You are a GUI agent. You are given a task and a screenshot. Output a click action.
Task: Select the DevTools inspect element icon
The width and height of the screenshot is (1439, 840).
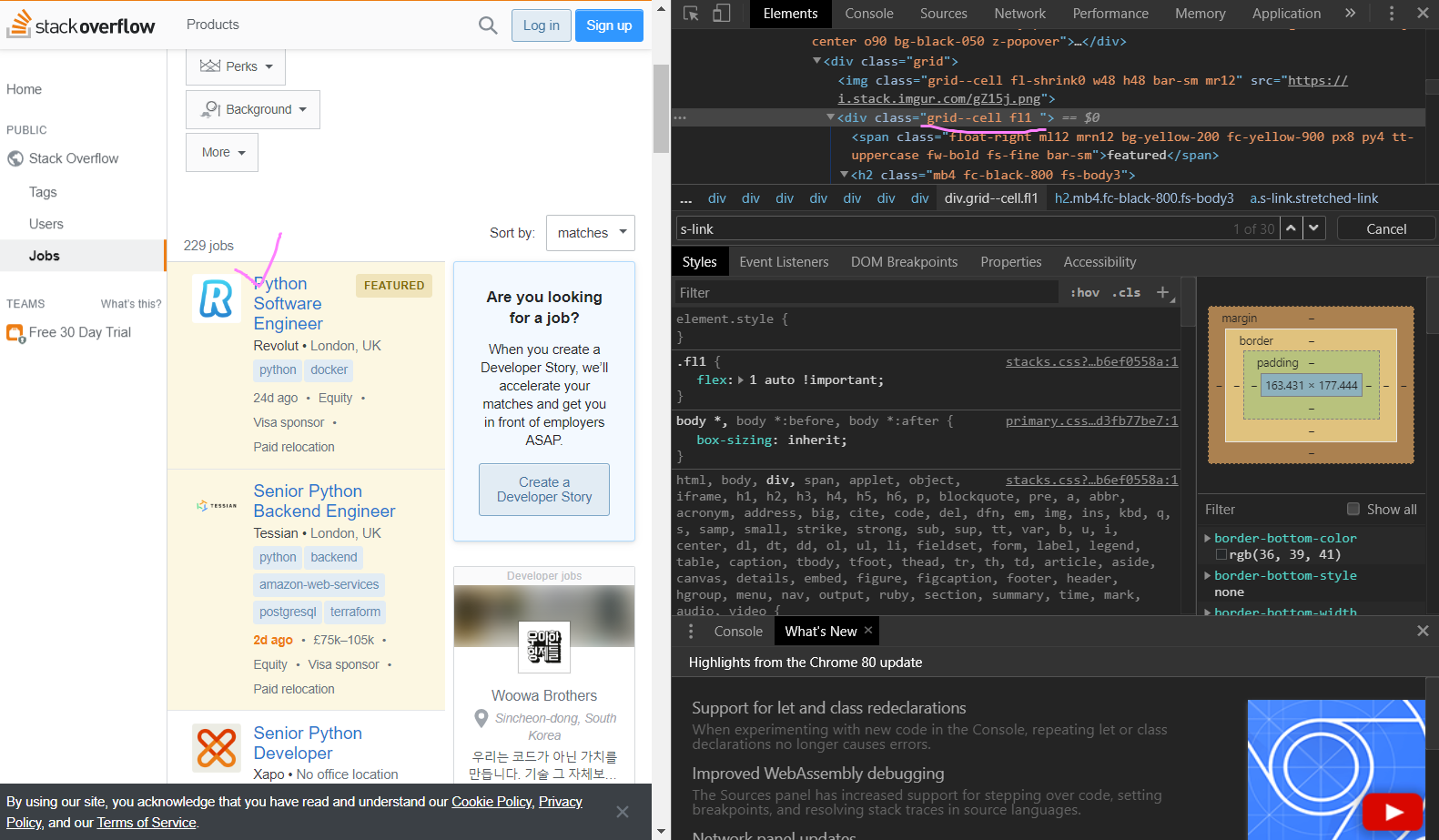click(691, 14)
